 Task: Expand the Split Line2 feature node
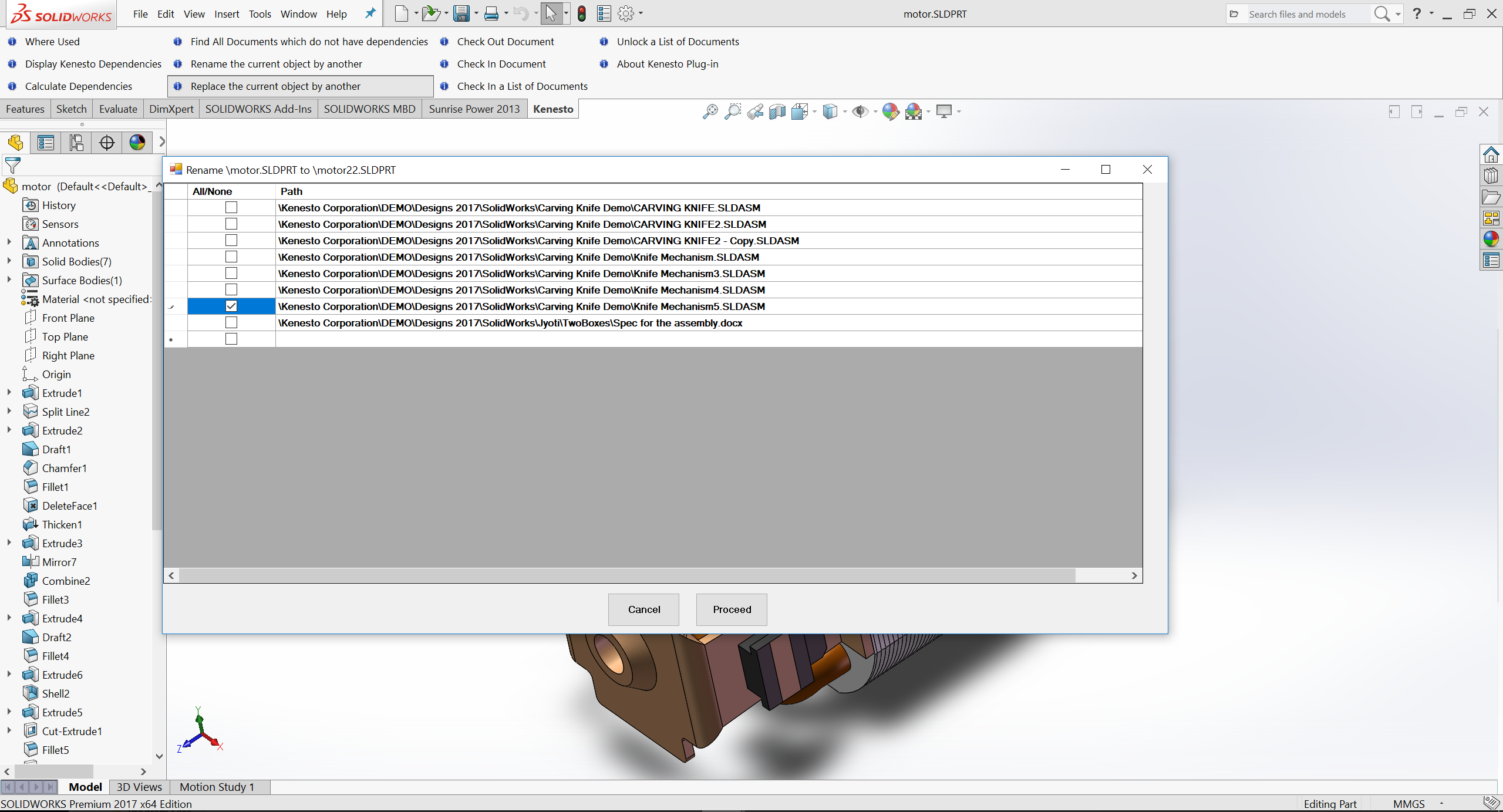click(9, 412)
